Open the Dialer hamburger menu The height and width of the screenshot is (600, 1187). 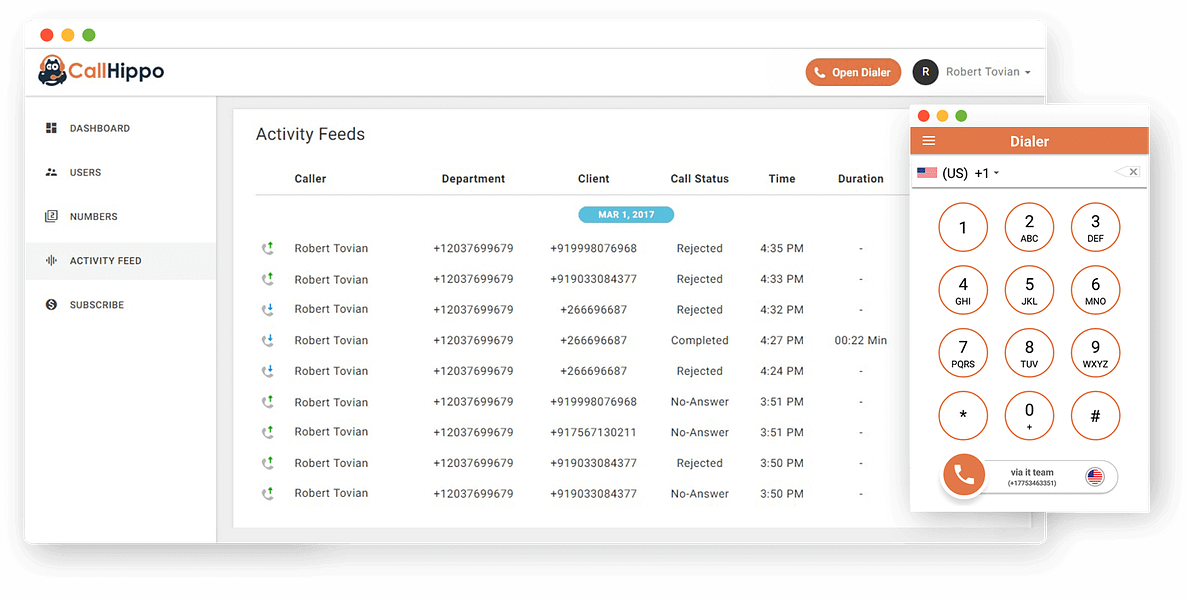point(929,141)
